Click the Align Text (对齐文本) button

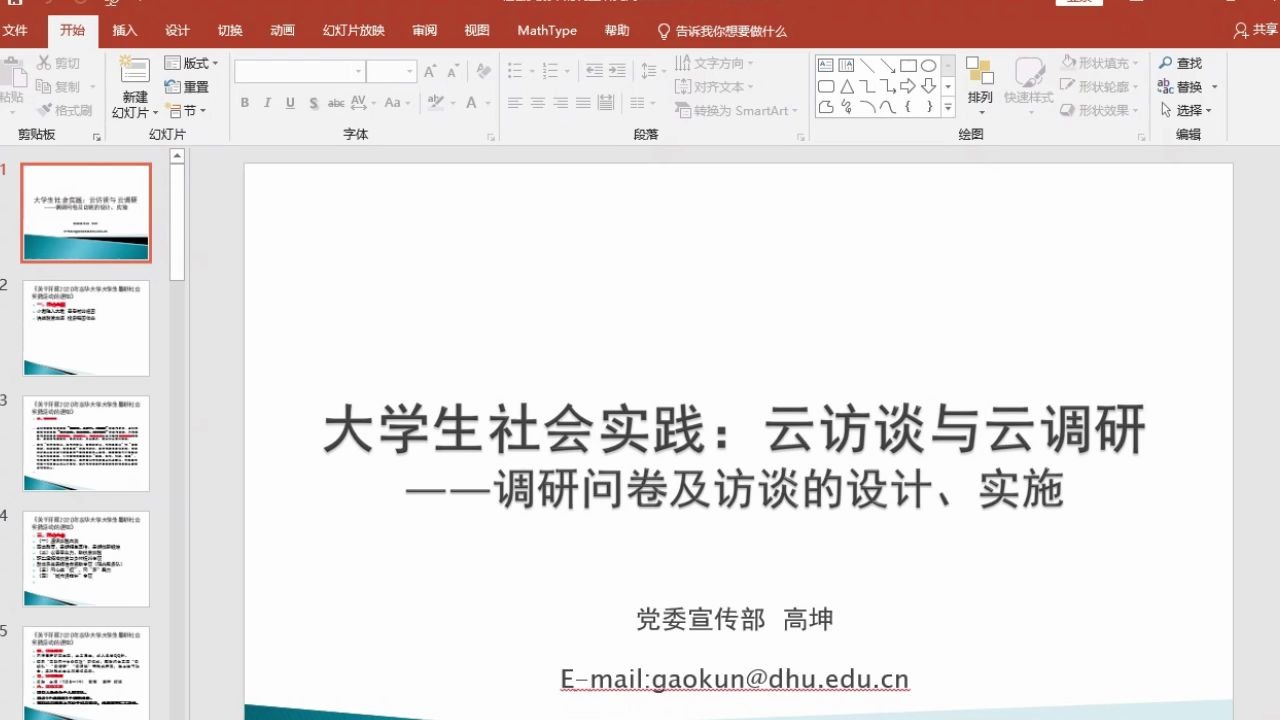(714, 87)
